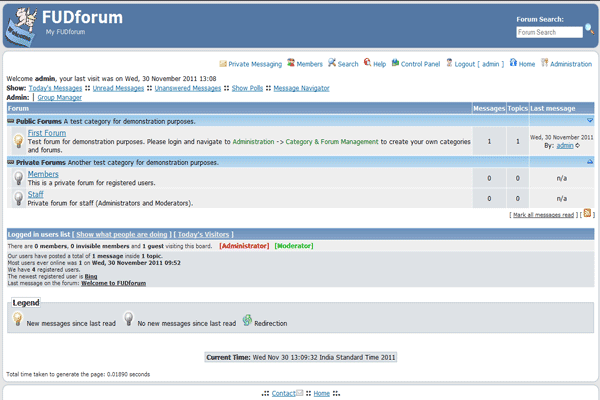
Task: Click the Logout icon
Action: (449, 62)
